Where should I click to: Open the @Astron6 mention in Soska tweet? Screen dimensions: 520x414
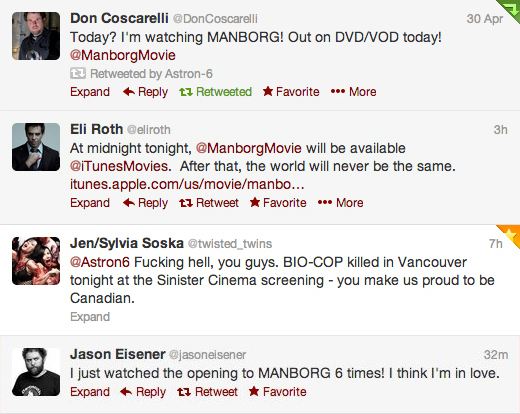pyautogui.click(x=100, y=262)
